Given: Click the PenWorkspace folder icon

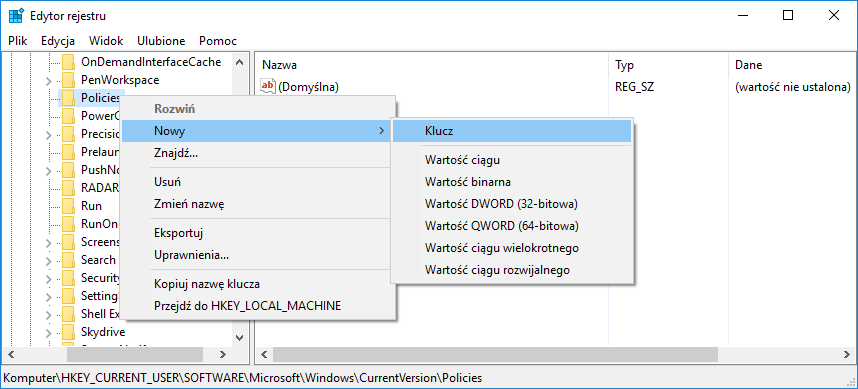Looking at the screenshot, I should (x=68, y=80).
